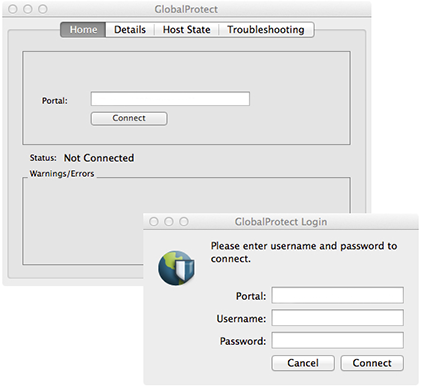Open the Host State tab

click(186, 30)
